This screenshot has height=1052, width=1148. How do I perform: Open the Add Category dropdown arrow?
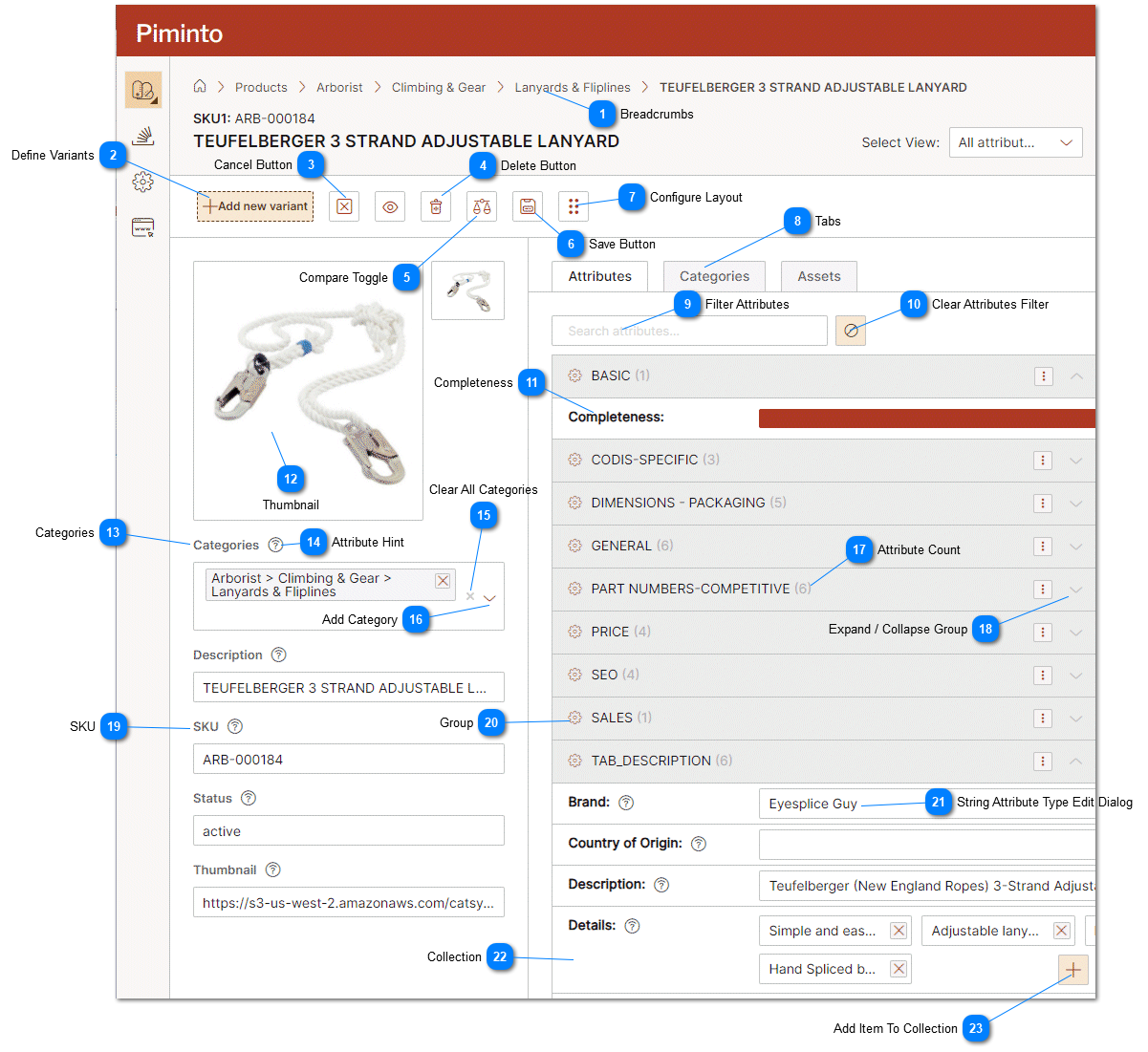pyautogui.click(x=489, y=597)
